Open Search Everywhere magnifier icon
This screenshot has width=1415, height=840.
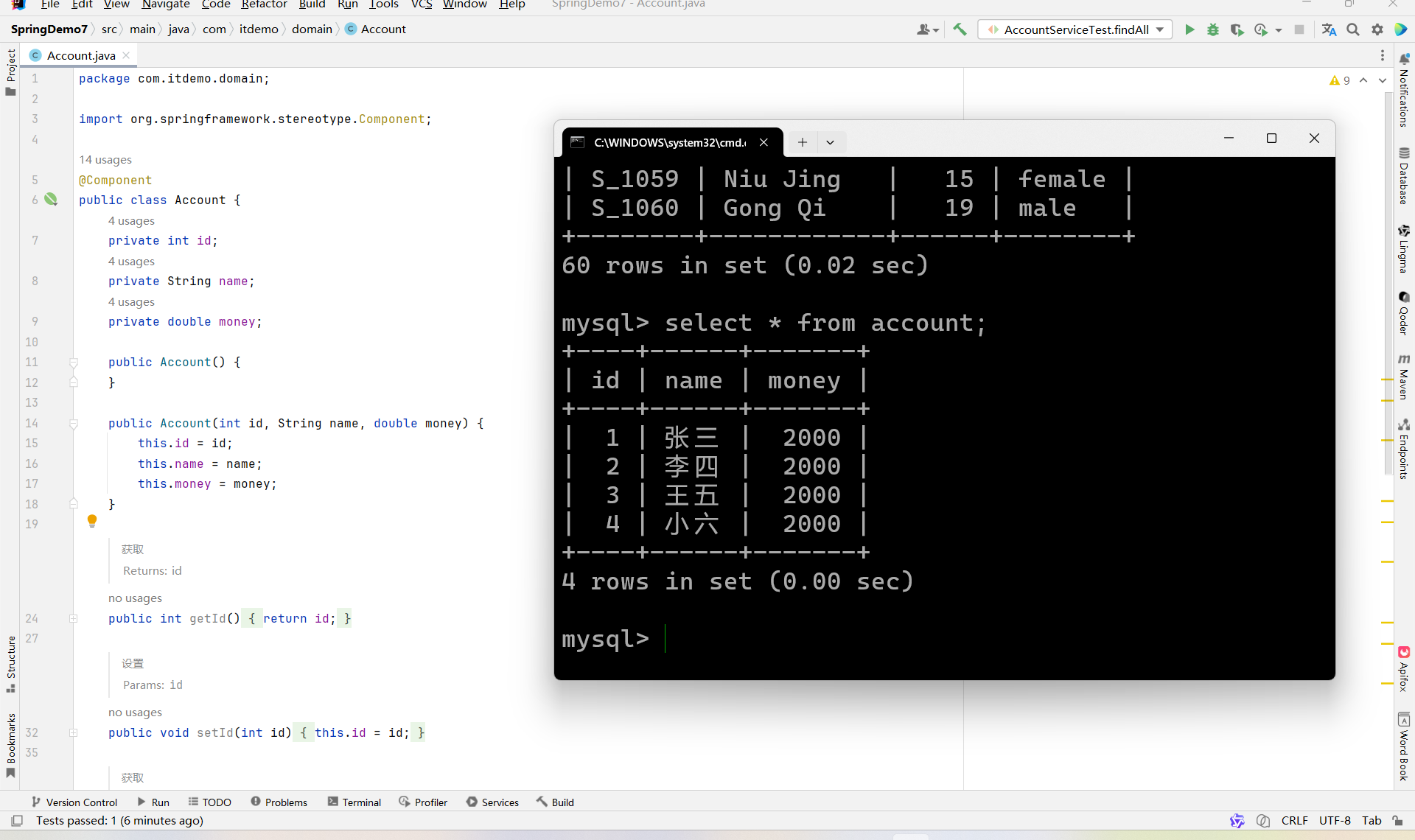click(1353, 29)
